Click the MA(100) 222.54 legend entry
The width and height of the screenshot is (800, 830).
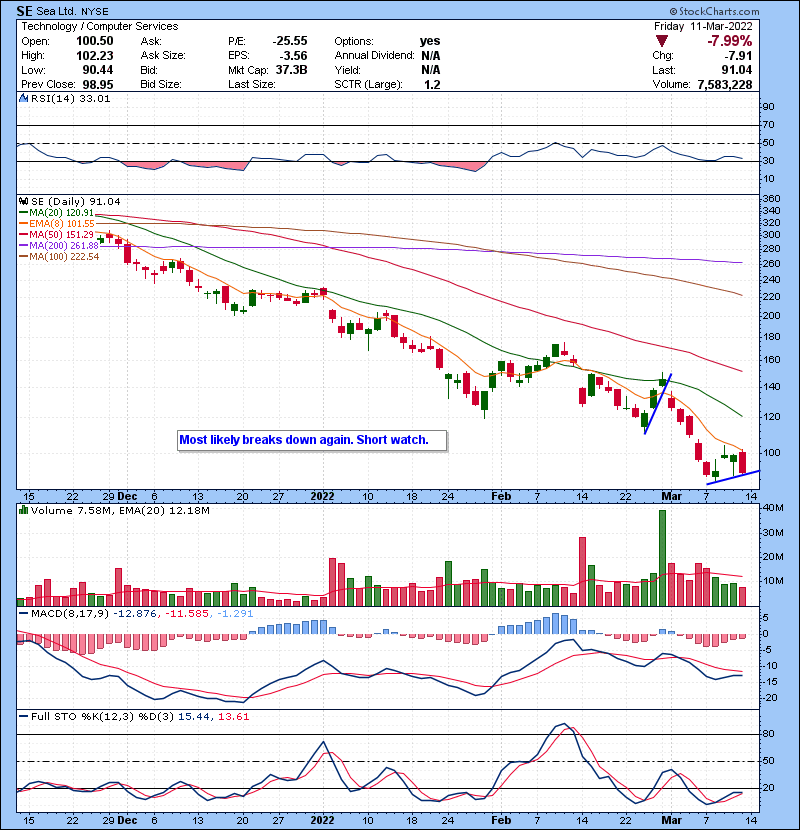[x=59, y=257]
